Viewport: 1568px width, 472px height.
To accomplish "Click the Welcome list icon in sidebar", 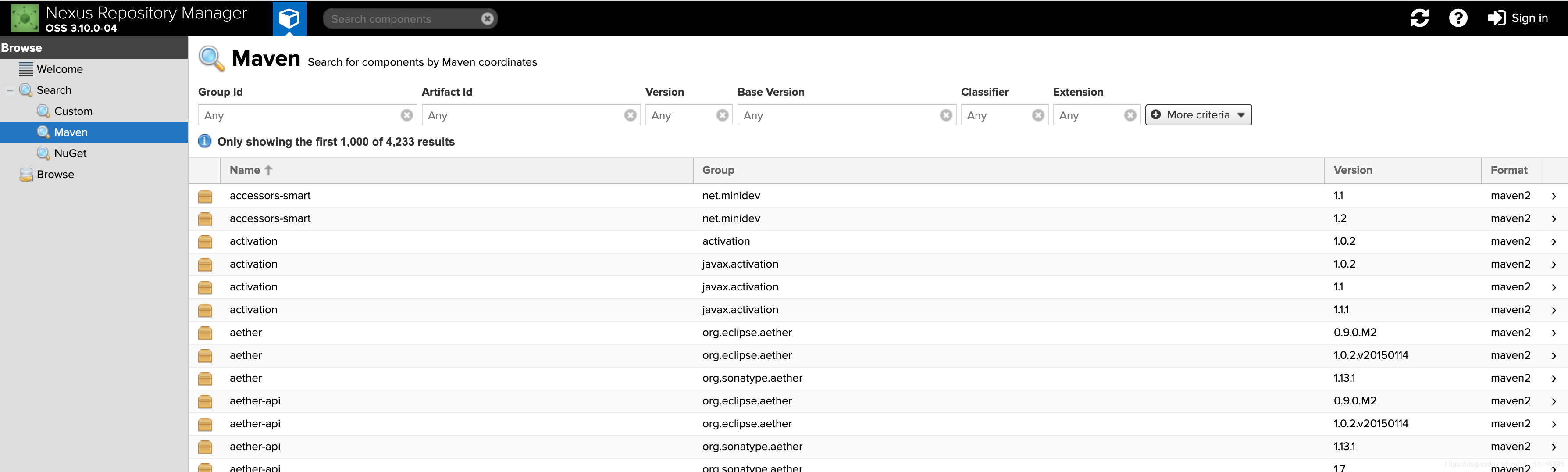I will (x=25, y=69).
